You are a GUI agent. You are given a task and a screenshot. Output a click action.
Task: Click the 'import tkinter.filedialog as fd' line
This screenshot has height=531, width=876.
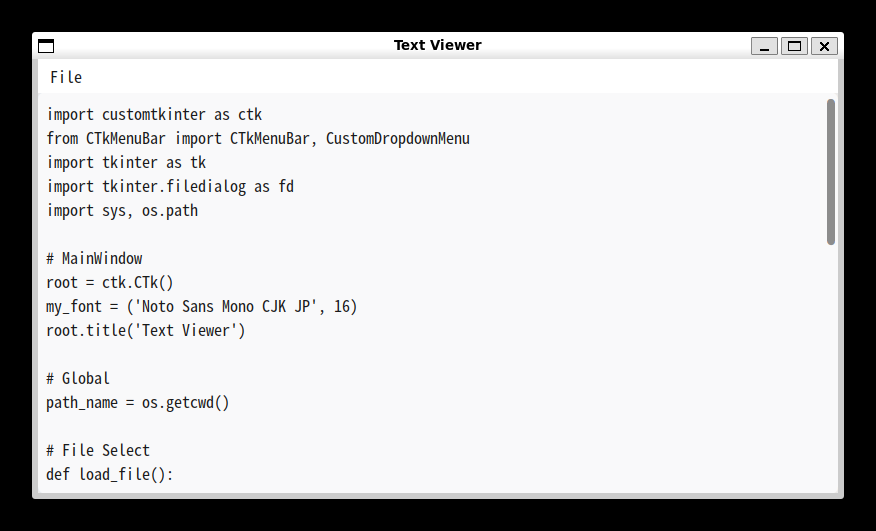coord(170,187)
